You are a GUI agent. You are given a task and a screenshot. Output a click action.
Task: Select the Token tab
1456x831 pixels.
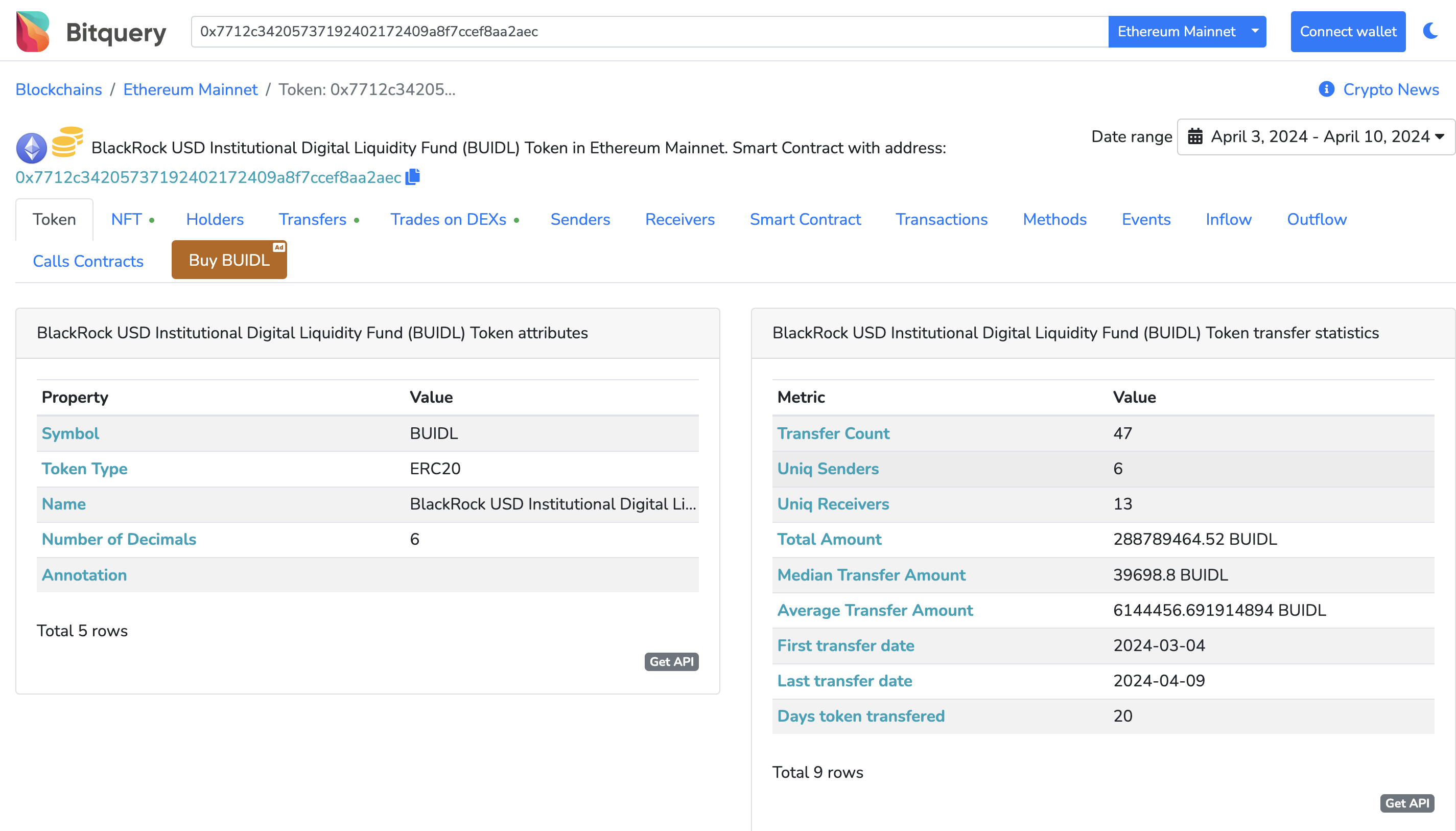(x=54, y=219)
